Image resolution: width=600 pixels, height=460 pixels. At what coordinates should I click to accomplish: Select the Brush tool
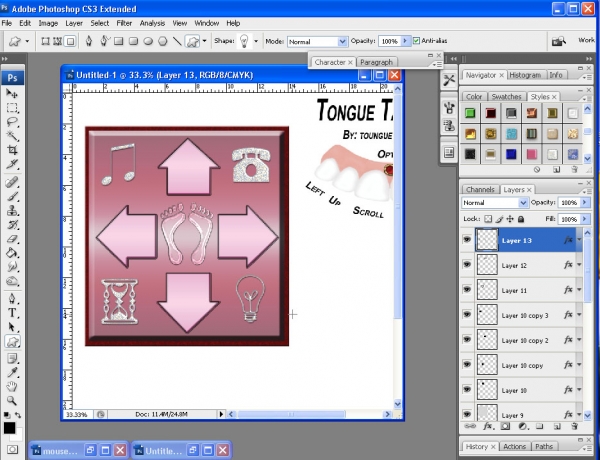pyautogui.click(x=12, y=196)
